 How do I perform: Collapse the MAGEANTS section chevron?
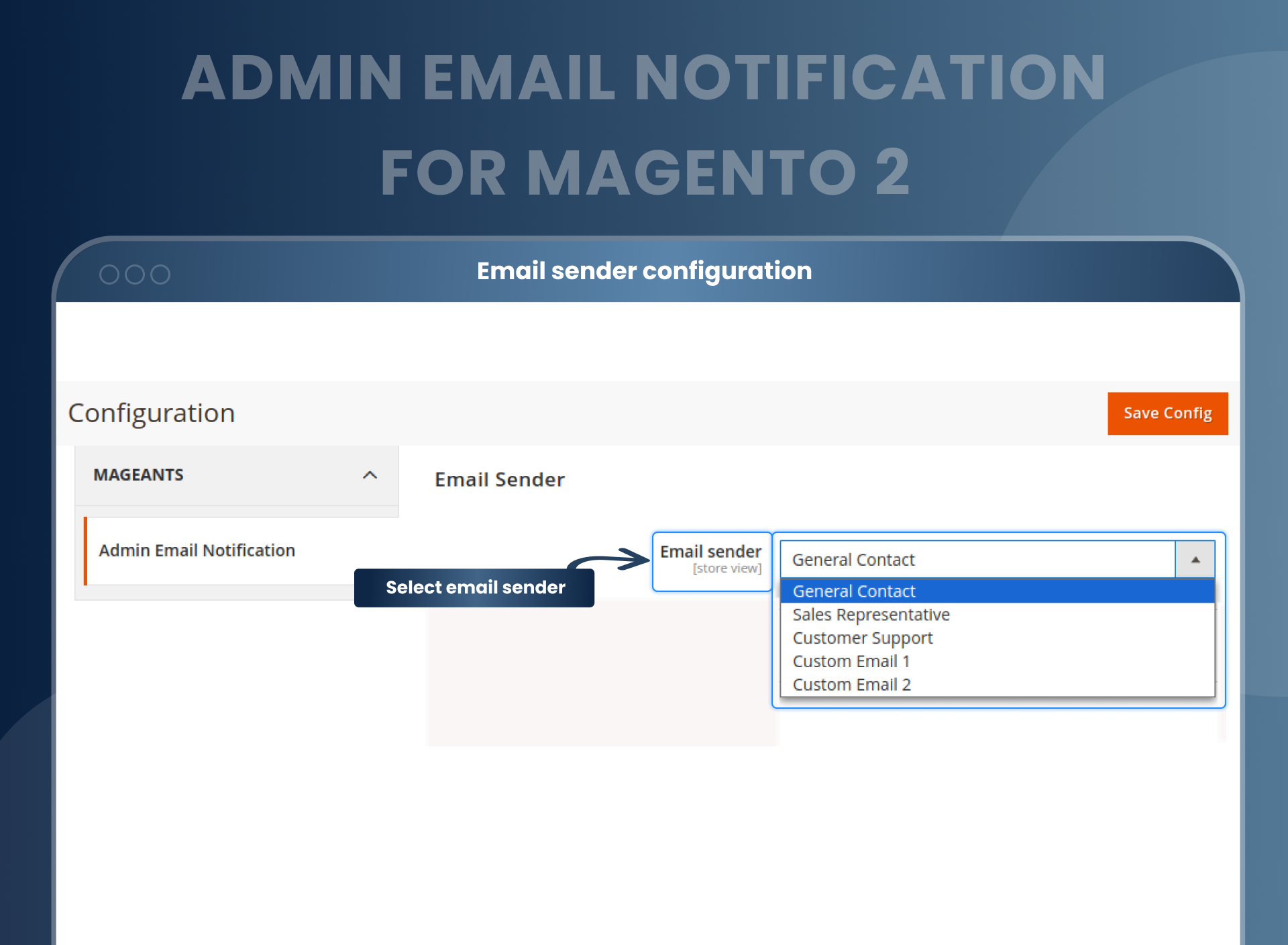(x=370, y=475)
